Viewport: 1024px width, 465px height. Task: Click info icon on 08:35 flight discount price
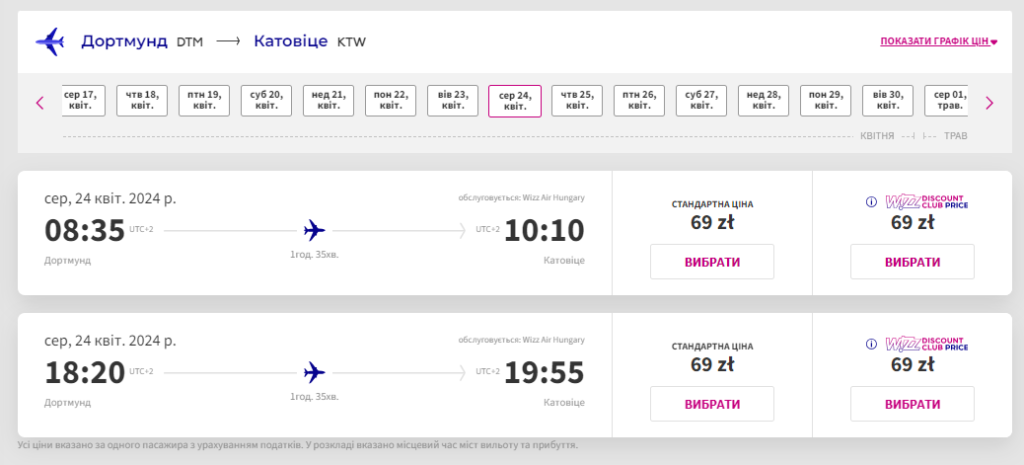point(871,203)
